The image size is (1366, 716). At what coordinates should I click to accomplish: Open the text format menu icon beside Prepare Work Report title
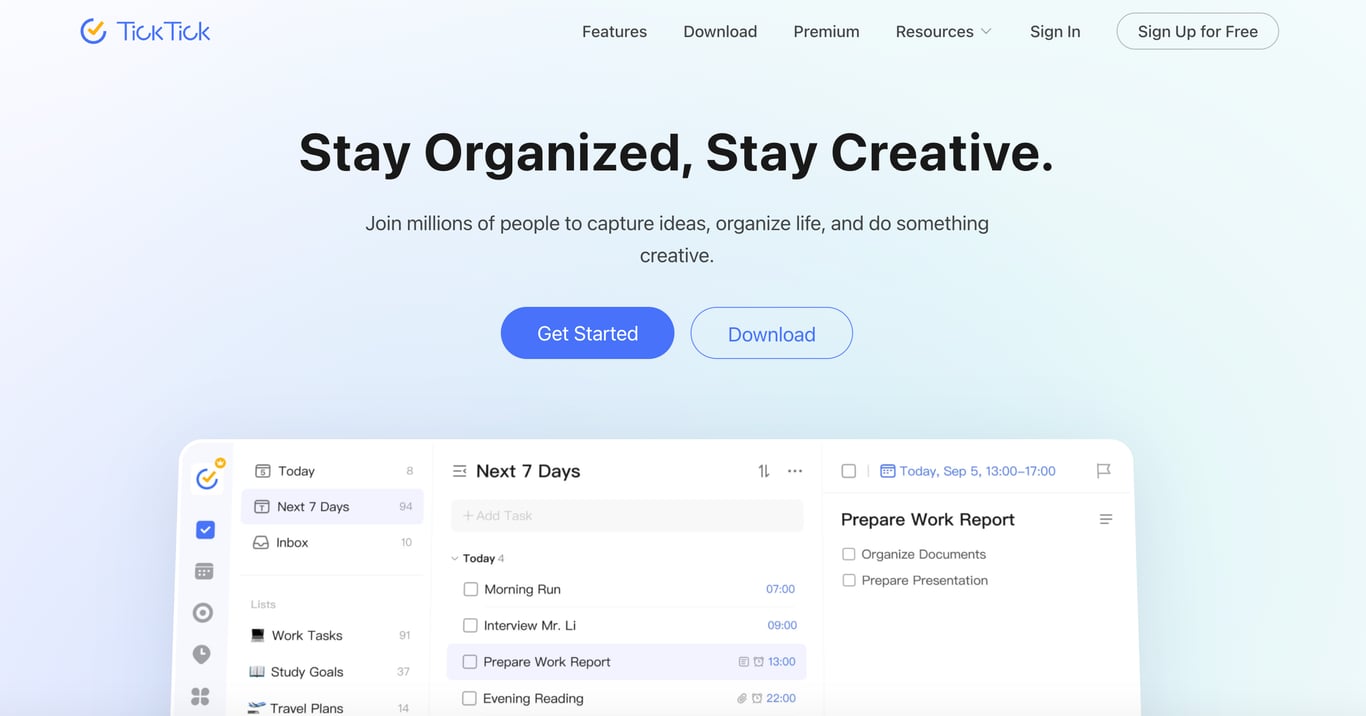(1106, 519)
